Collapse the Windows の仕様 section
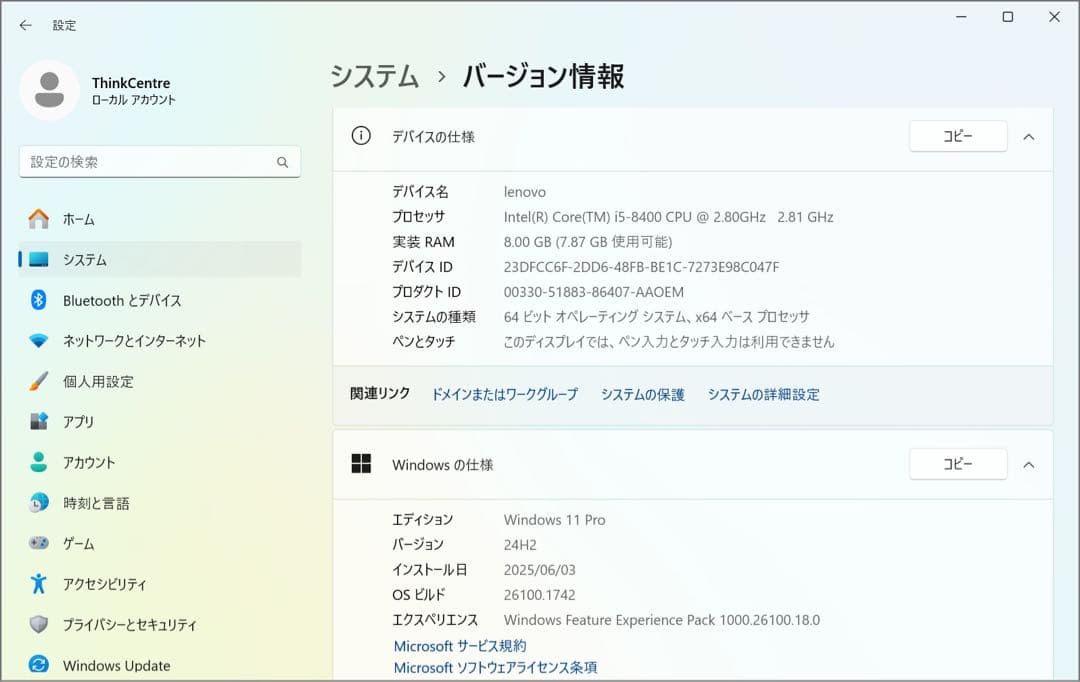The width and height of the screenshot is (1080, 682). click(x=1029, y=464)
